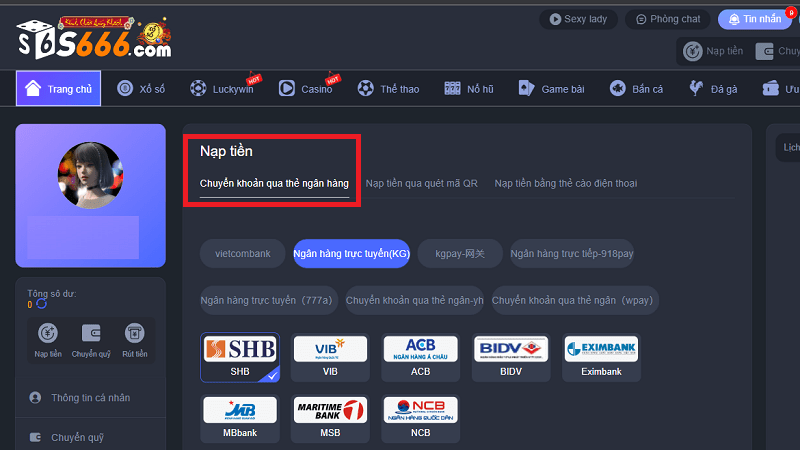Open Thông tin cá nhân sidebar item
This screenshot has width=800, height=450.
90,397
